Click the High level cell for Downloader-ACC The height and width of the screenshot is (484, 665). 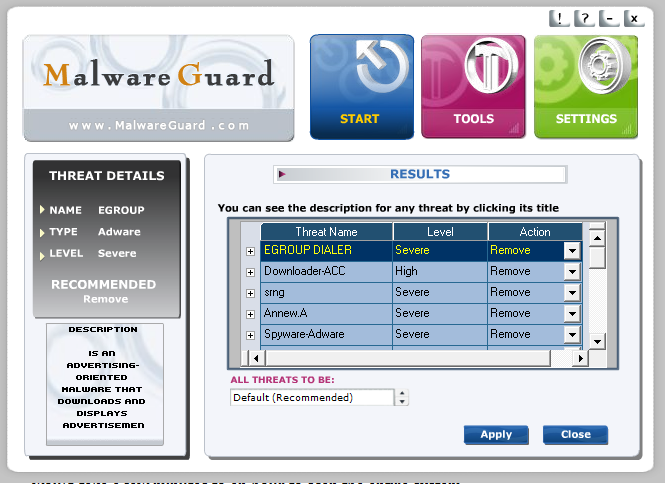pyautogui.click(x=440, y=271)
